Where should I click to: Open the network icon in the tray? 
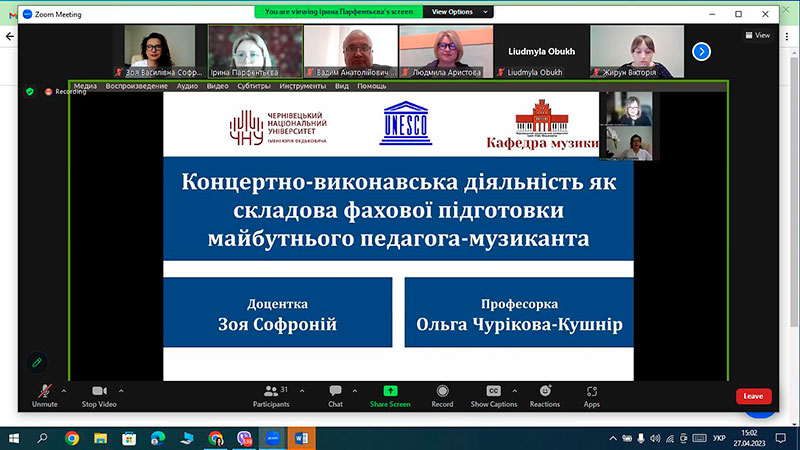670,438
